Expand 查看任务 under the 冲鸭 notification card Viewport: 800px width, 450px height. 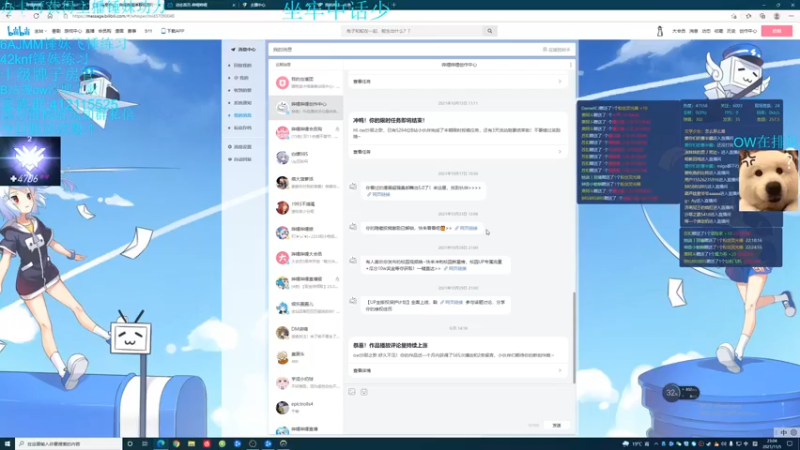click(x=458, y=152)
